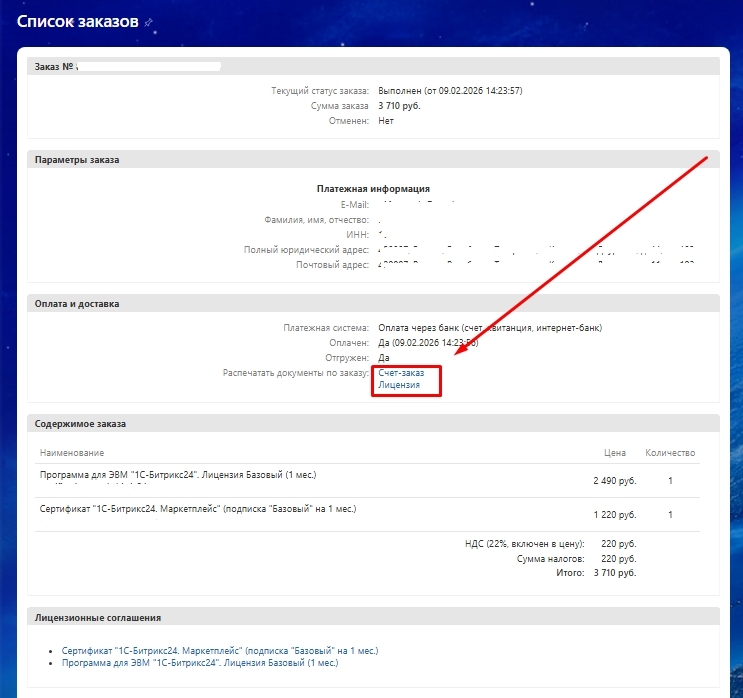Viewport: 743px width, 698px height.
Task: Open the Сертификат Маркетплейс license agreement link
Action: coord(220,651)
